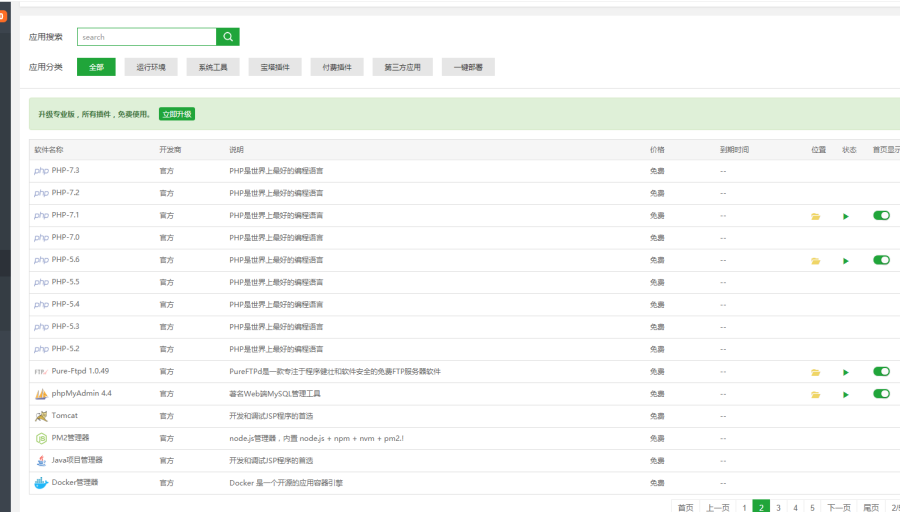Toggle PHP-7.1 homepage display switch
Viewport: 900px width, 512px height.
[x=881, y=215]
